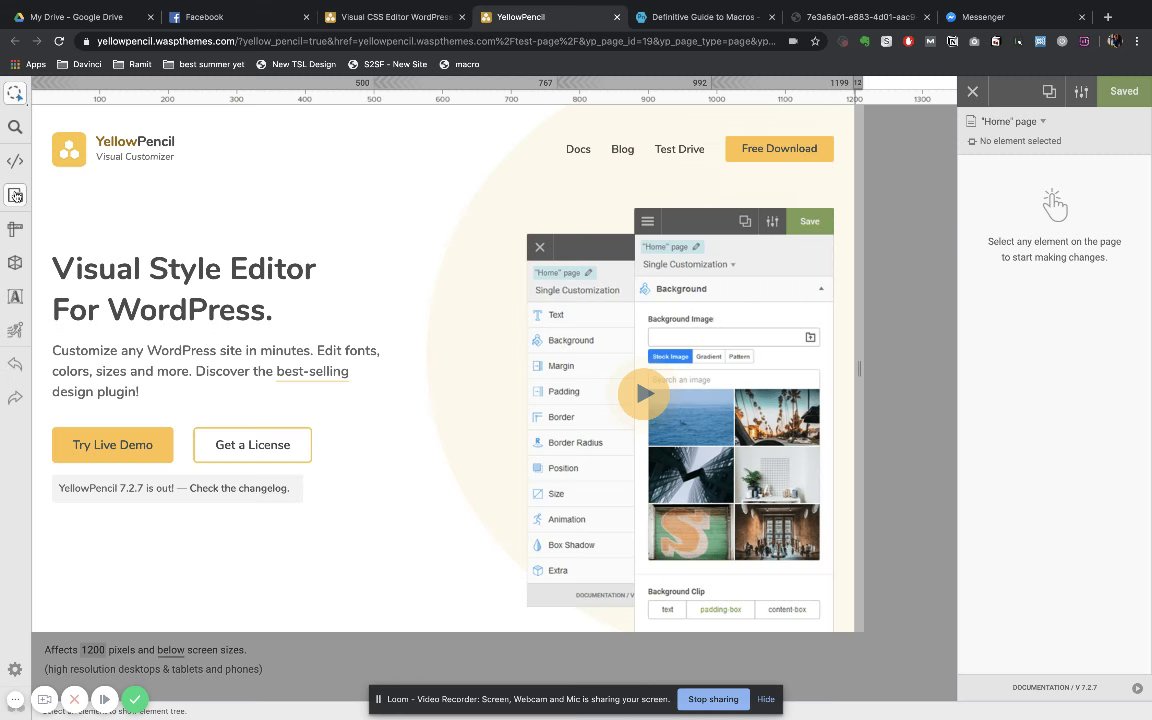Pause the Loom recording
Image resolution: width=1152 pixels, height=720 pixels.
click(104, 699)
